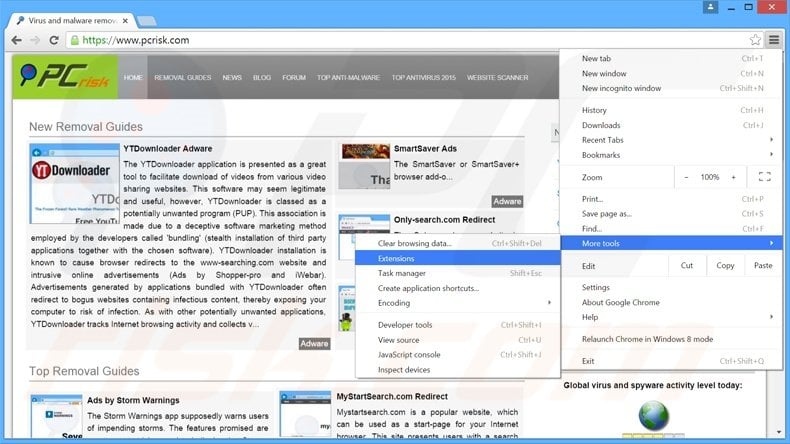
Task: Increase zoom with the plus button
Action: (x=733, y=177)
